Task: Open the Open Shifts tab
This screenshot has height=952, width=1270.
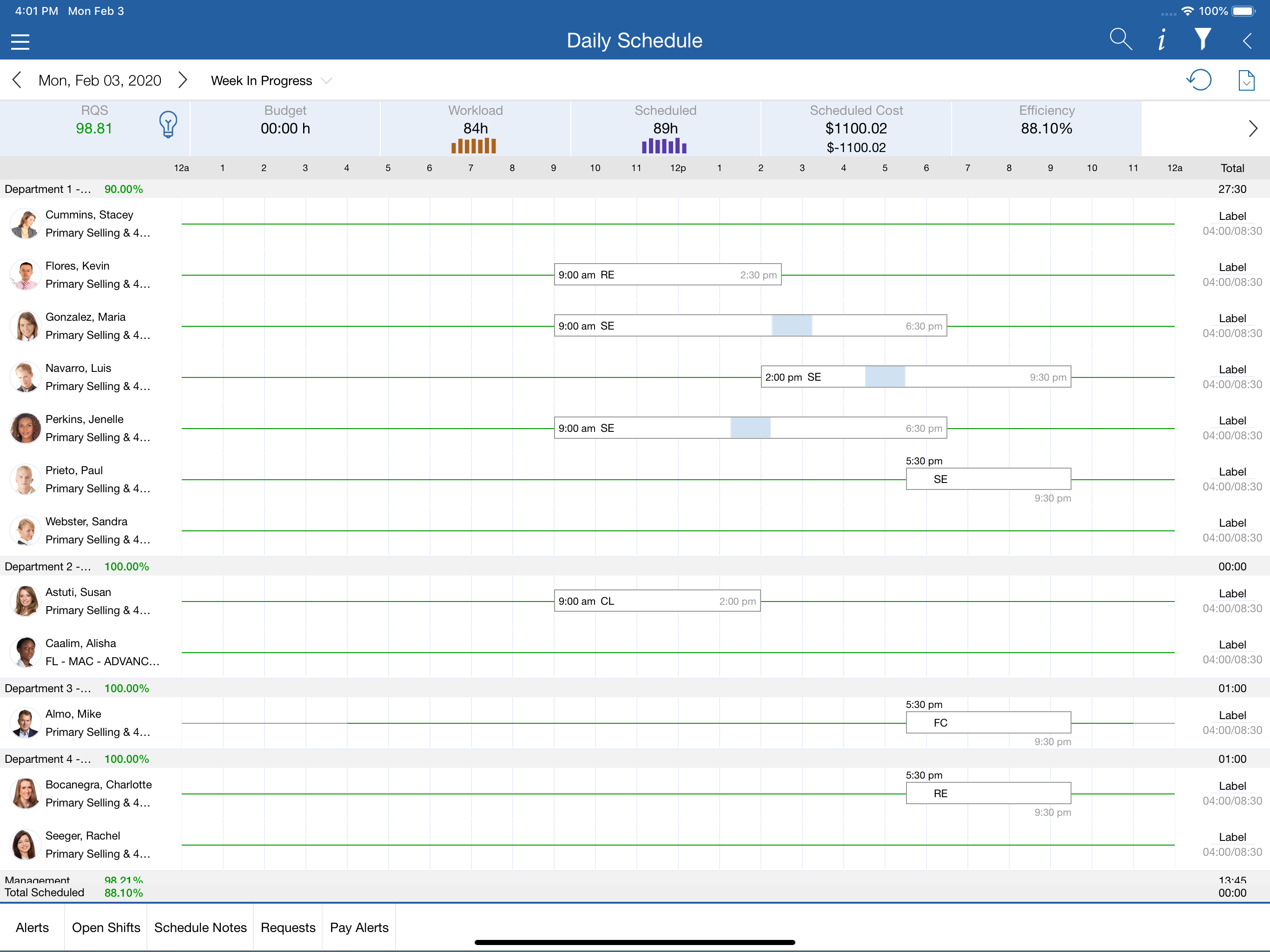Action: point(106,927)
